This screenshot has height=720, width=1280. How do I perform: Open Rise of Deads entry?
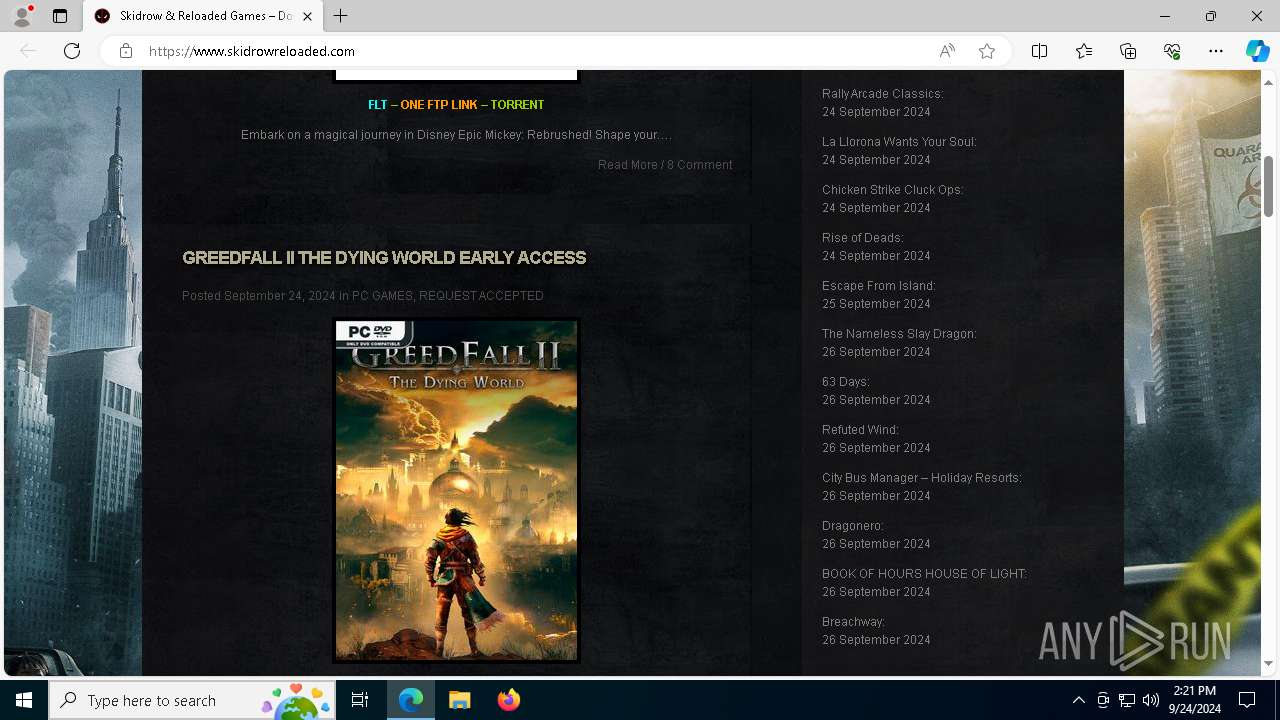click(862, 238)
